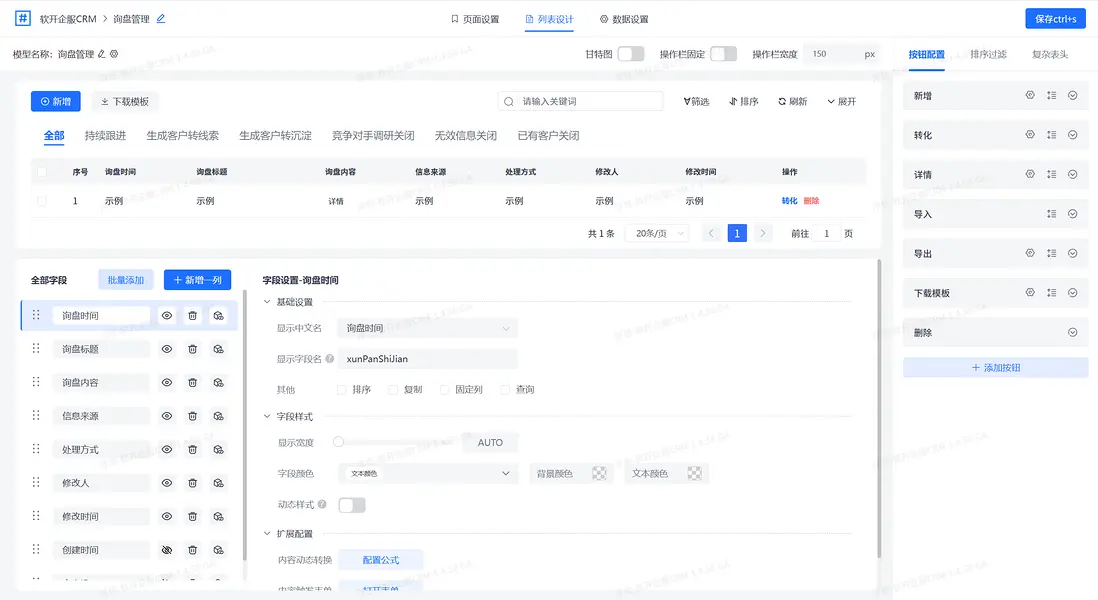Screen dimensions: 1098x600
Task: Open settings icon for 详情 button config
Action: pos(1030,174)
